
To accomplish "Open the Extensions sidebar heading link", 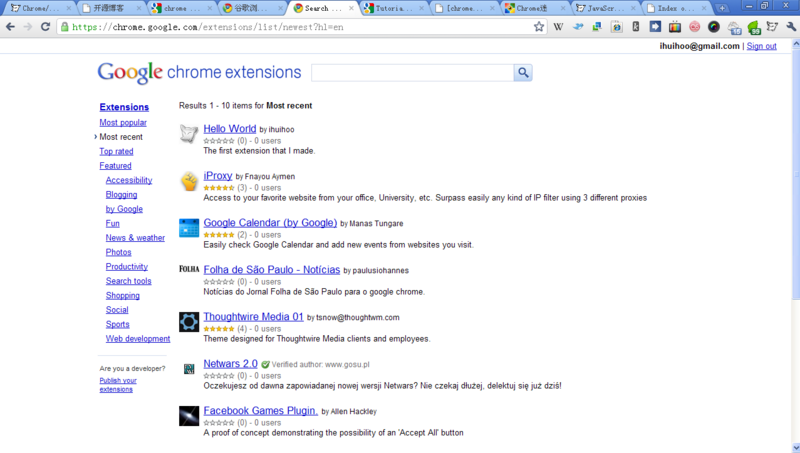I will click(x=124, y=107).
